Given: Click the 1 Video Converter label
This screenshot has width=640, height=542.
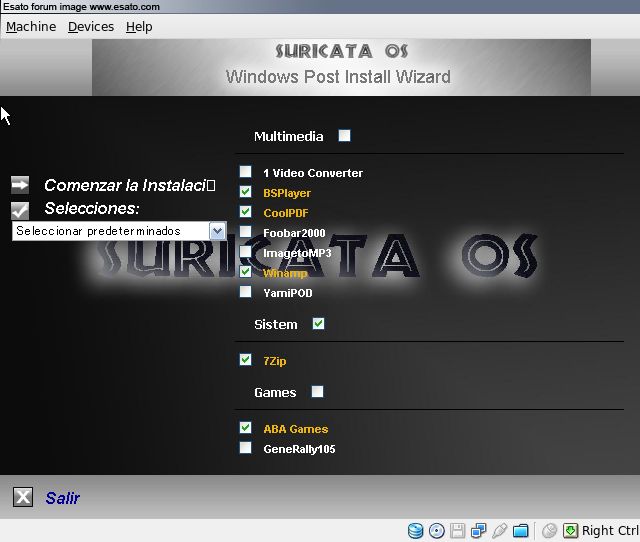Looking at the screenshot, I should tap(313, 173).
